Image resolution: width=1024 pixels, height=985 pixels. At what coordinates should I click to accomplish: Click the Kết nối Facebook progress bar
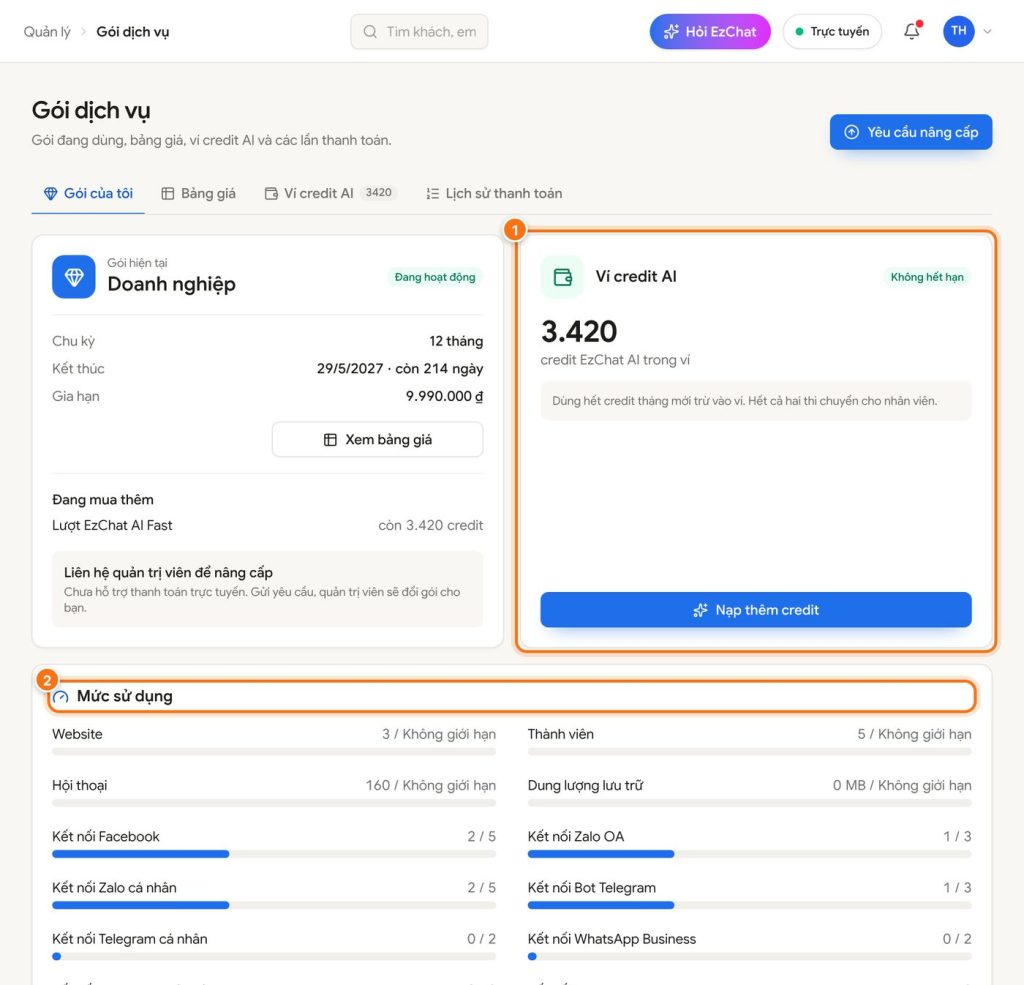274,854
